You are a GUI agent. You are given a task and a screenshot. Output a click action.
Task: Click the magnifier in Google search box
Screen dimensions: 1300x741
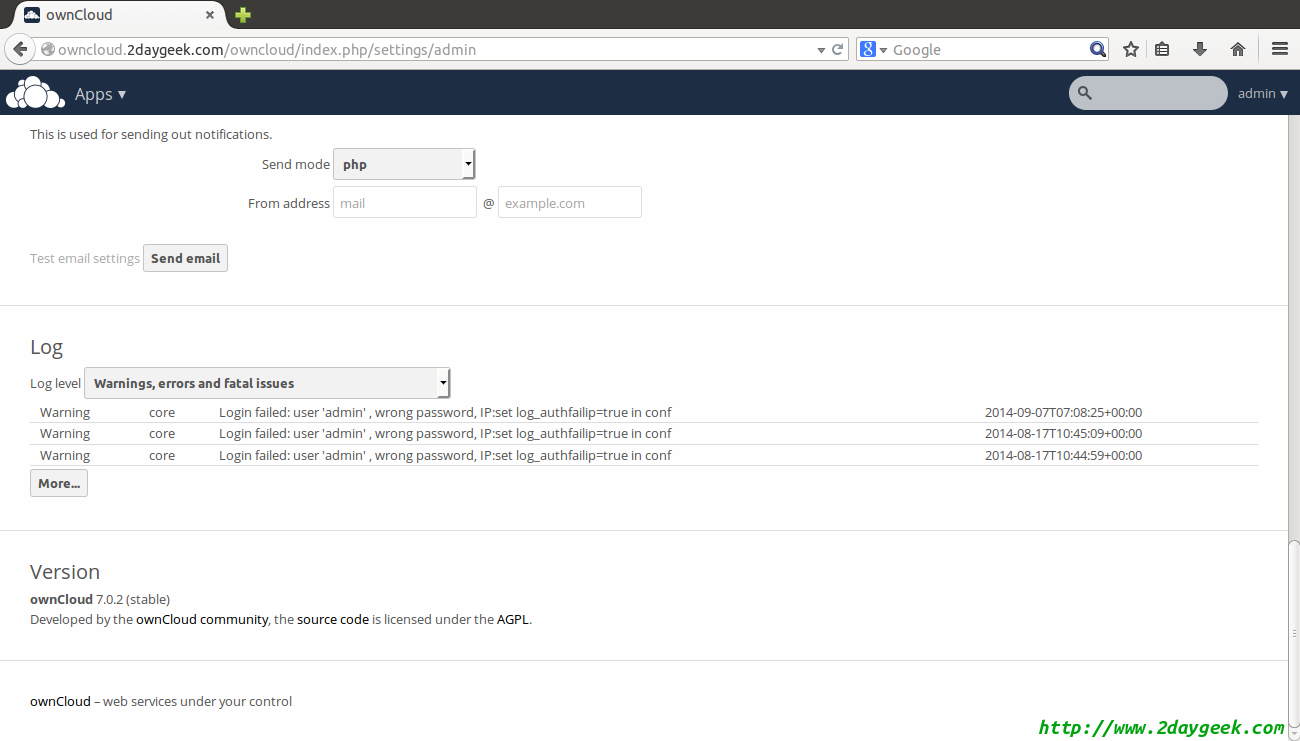pos(1097,49)
